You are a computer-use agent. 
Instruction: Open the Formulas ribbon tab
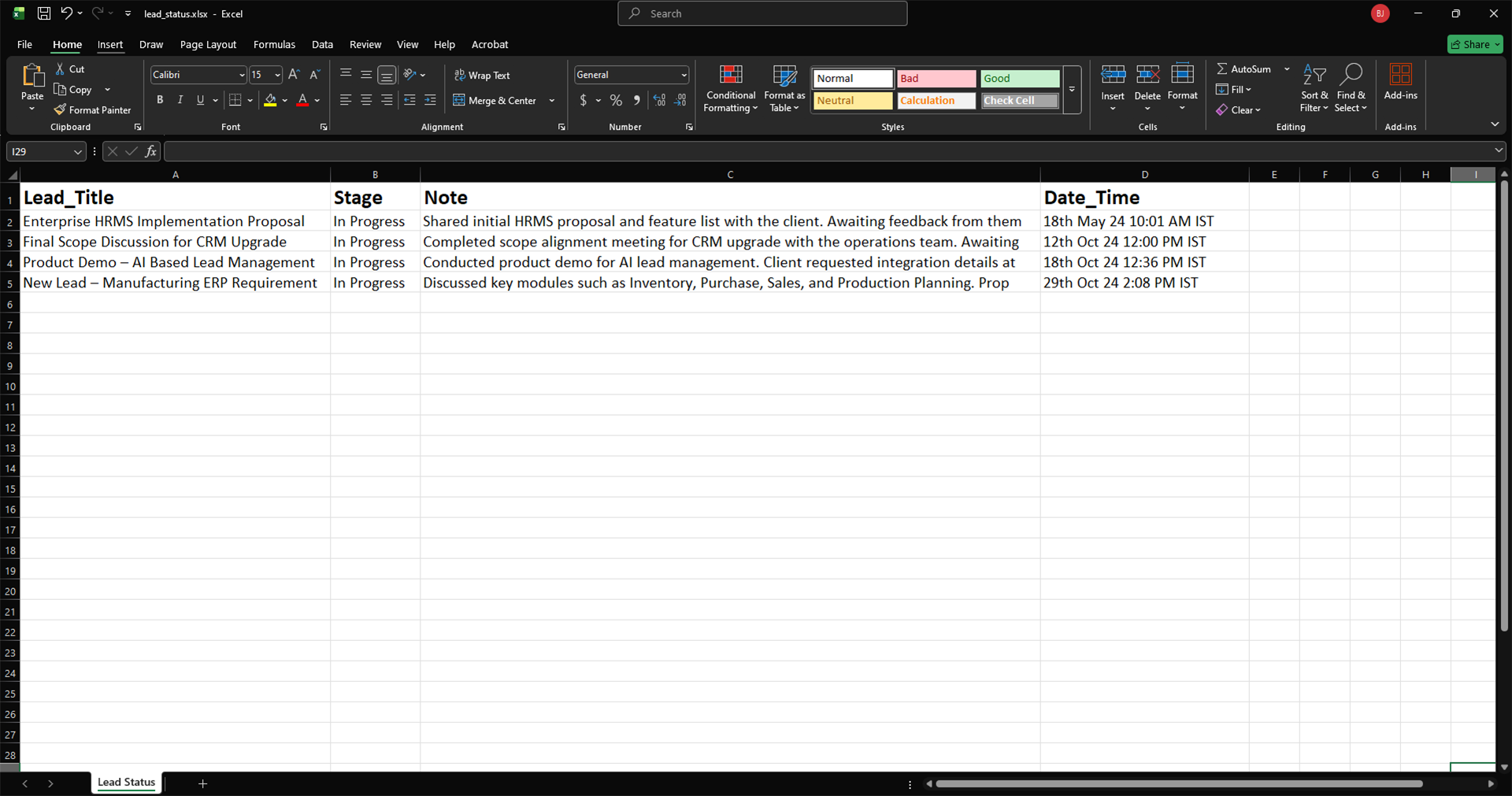coord(274,45)
